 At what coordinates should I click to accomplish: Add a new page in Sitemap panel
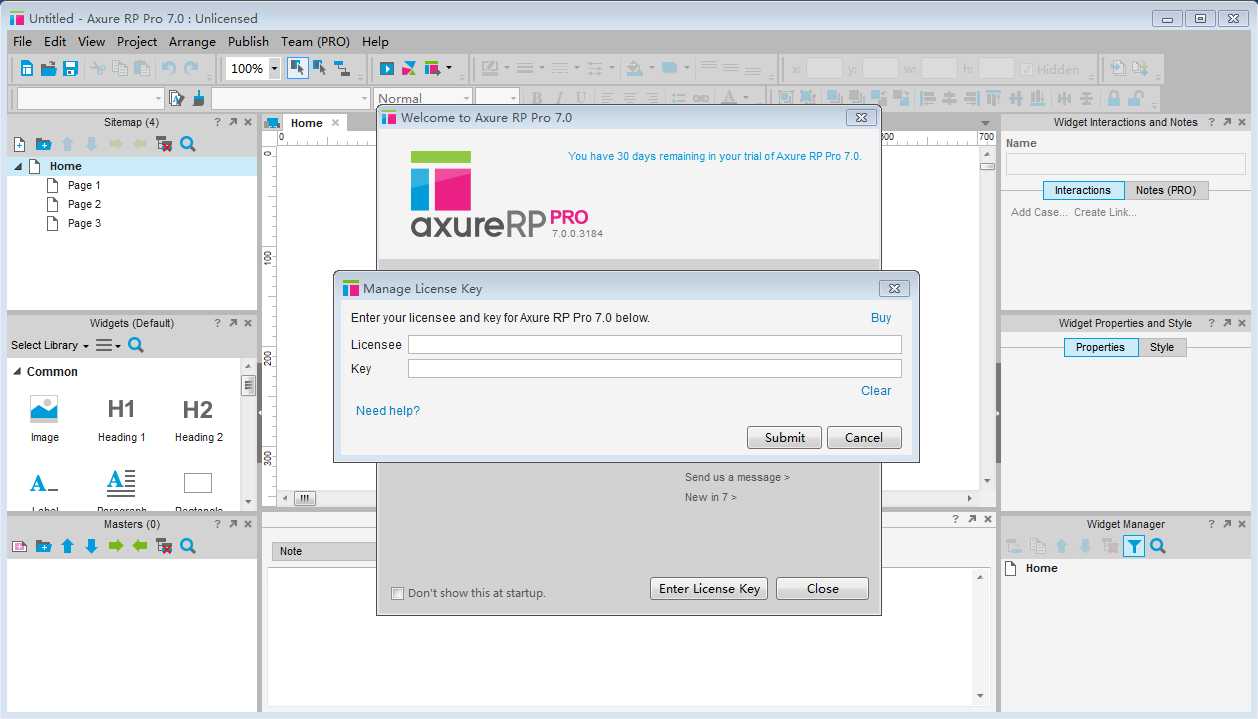(x=19, y=144)
